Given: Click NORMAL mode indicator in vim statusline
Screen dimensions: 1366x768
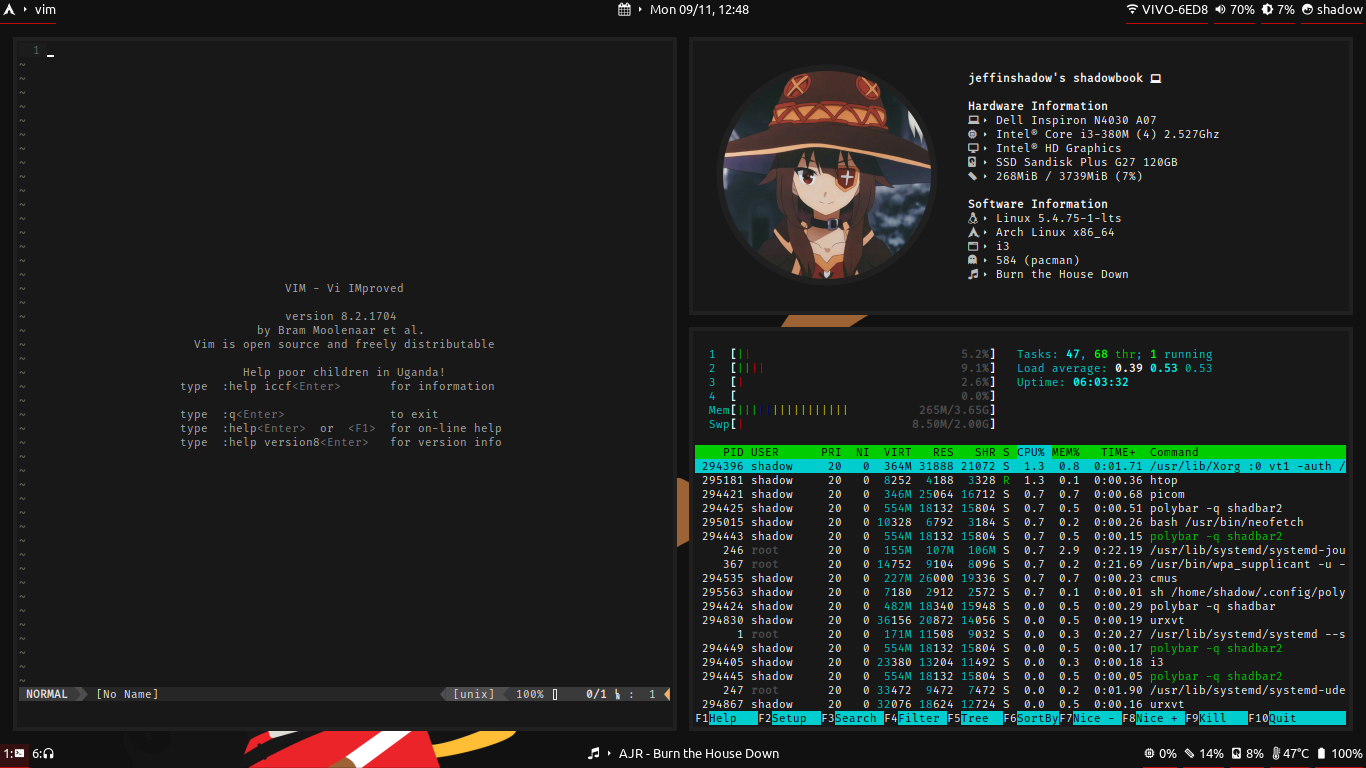Looking at the screenshot, I should point(47,694).
